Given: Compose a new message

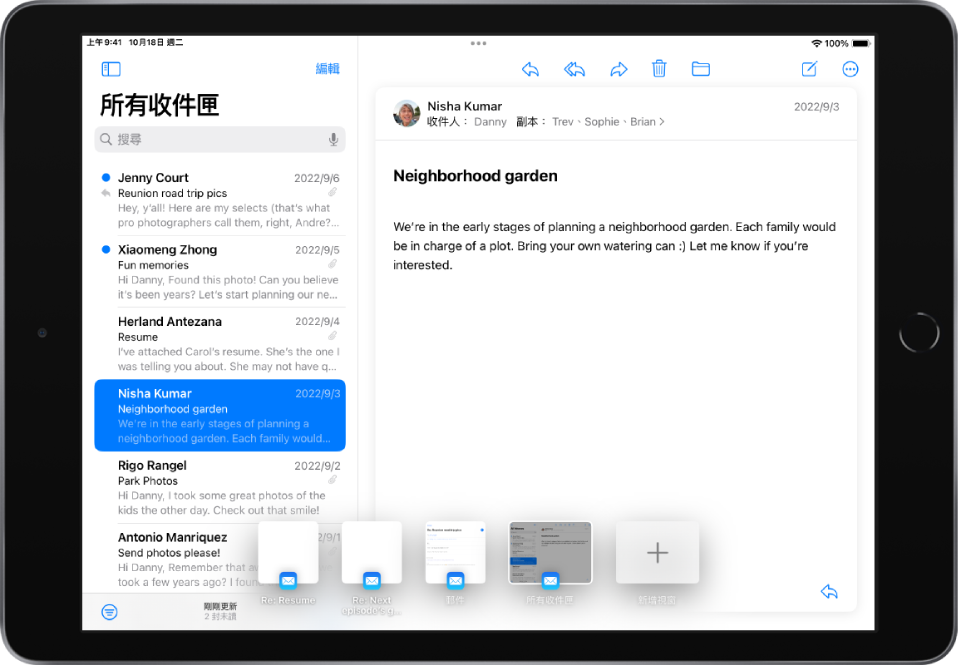Looking at the screenshot, I should tap(809, 69).
